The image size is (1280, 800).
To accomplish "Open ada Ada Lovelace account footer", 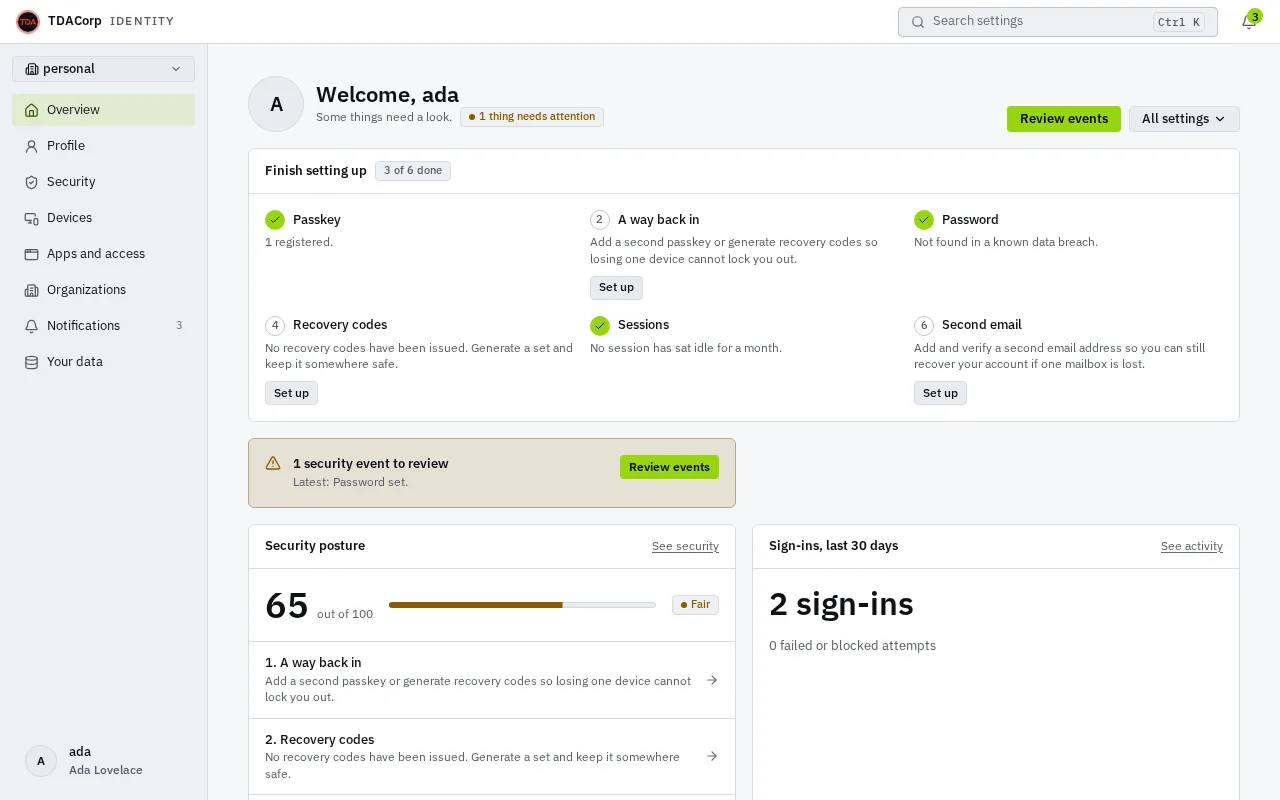I will click(x=103, y=760).
